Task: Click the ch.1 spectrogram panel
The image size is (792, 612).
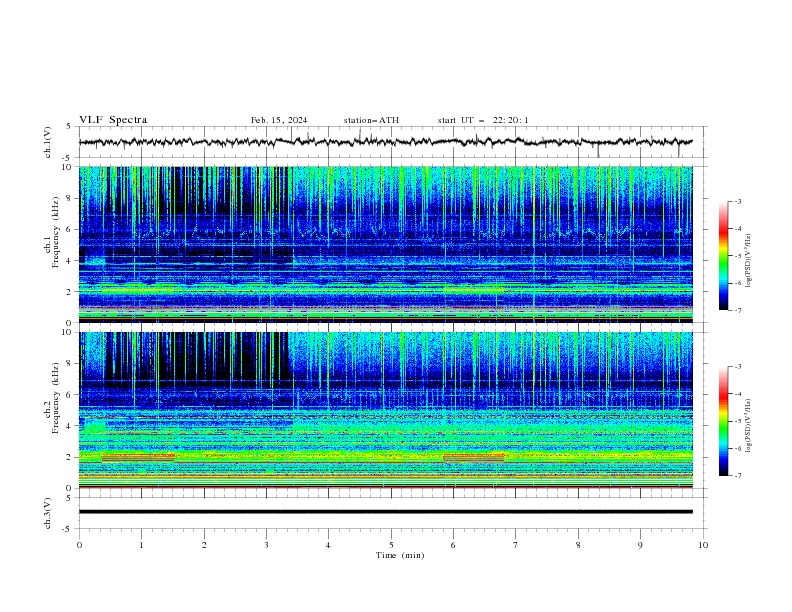Action: [x=385, y=244]
